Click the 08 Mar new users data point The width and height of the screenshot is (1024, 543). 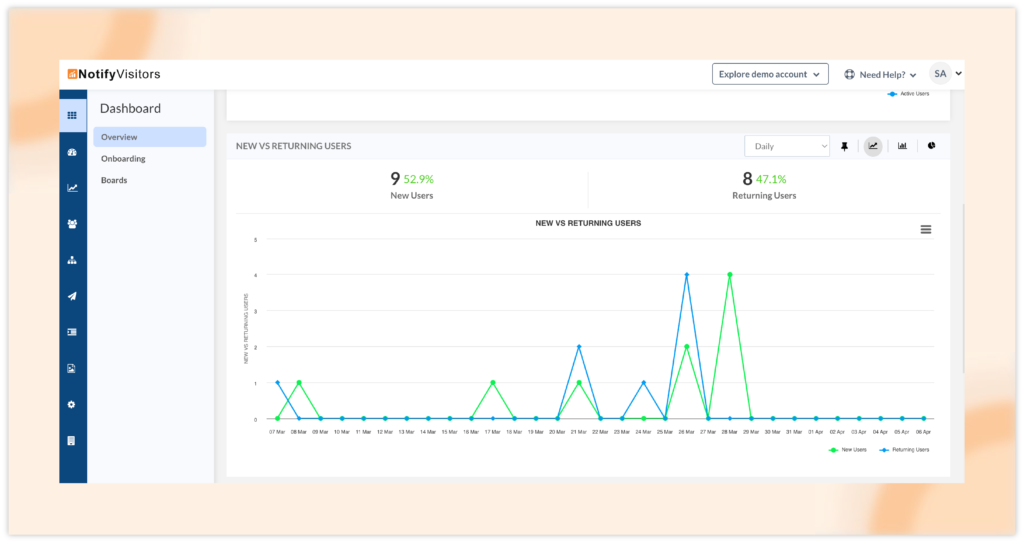point(299,383)
